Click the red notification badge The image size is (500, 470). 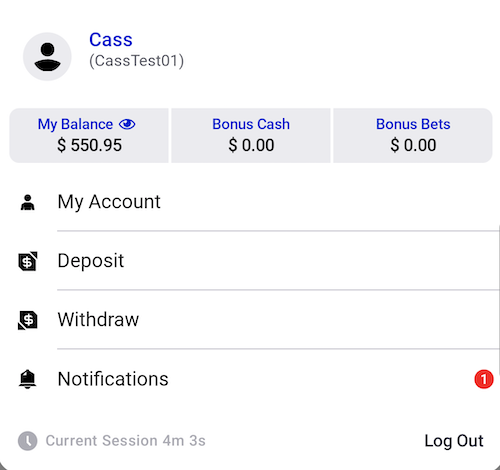pyautogui.click(x=484, y=379)
